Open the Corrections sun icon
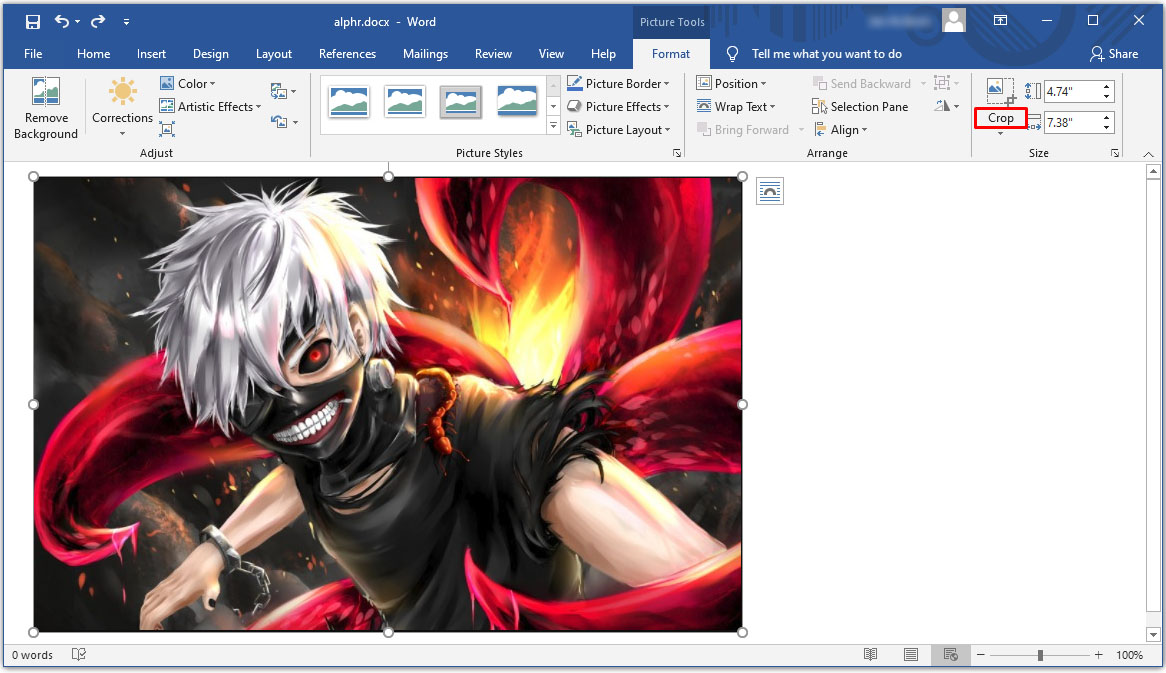The width and height of the screenshot is (1166, 673). coord(122,91)
